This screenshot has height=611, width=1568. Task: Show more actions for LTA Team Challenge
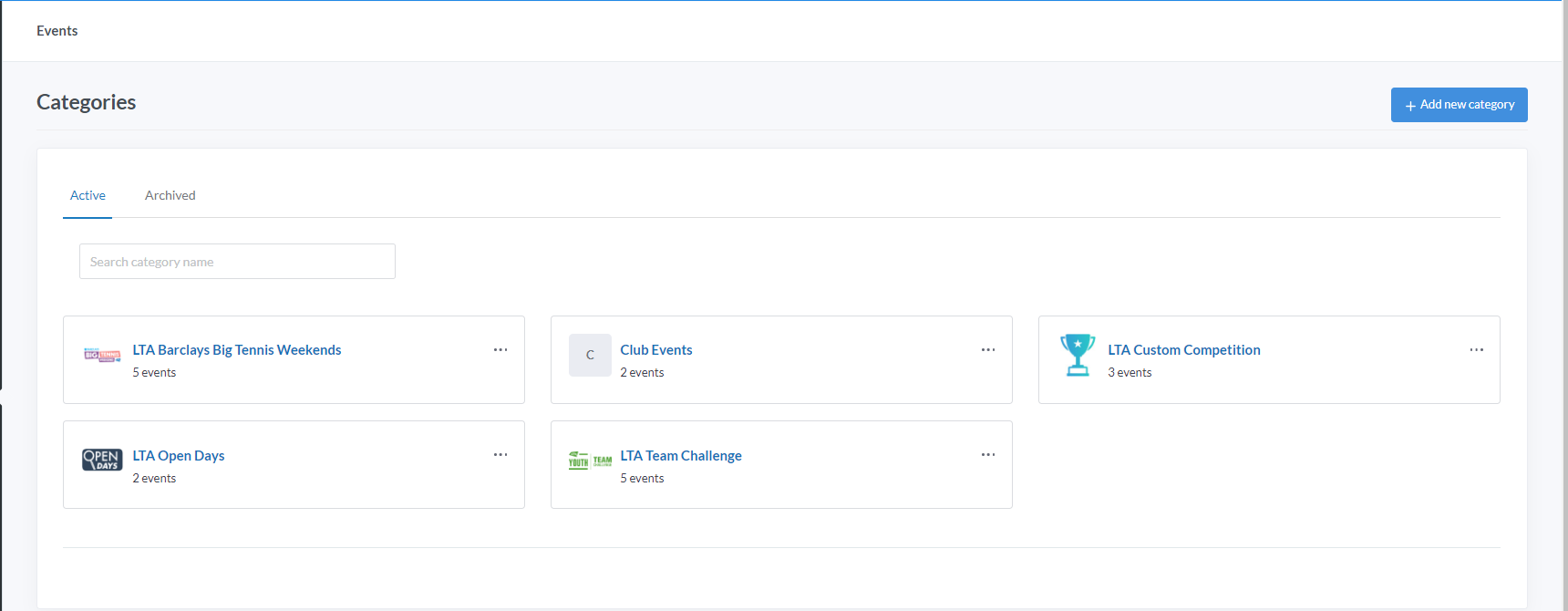click(988, 455)
